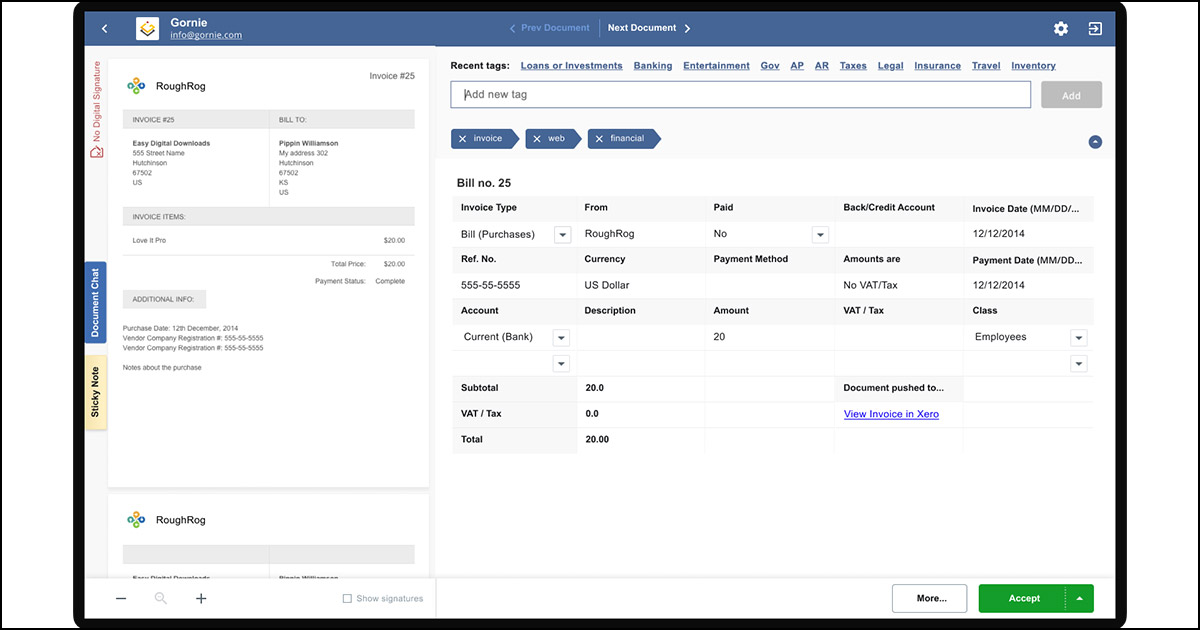Viewport: 1200px width, 630px height.
Task: Remove the financial tag via X
Action: 599,139
